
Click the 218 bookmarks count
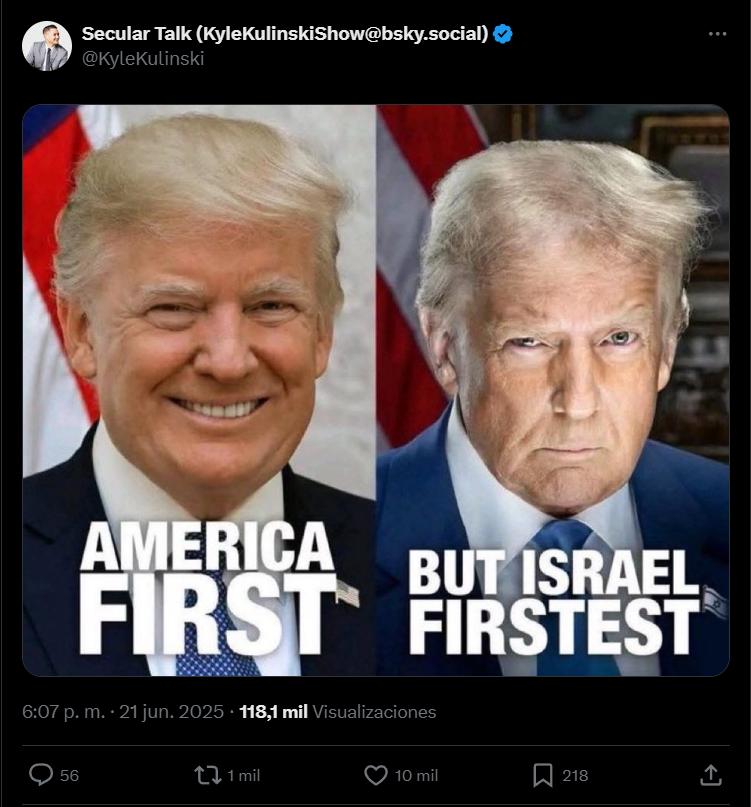pyautogui.click(x=575, y=776)
